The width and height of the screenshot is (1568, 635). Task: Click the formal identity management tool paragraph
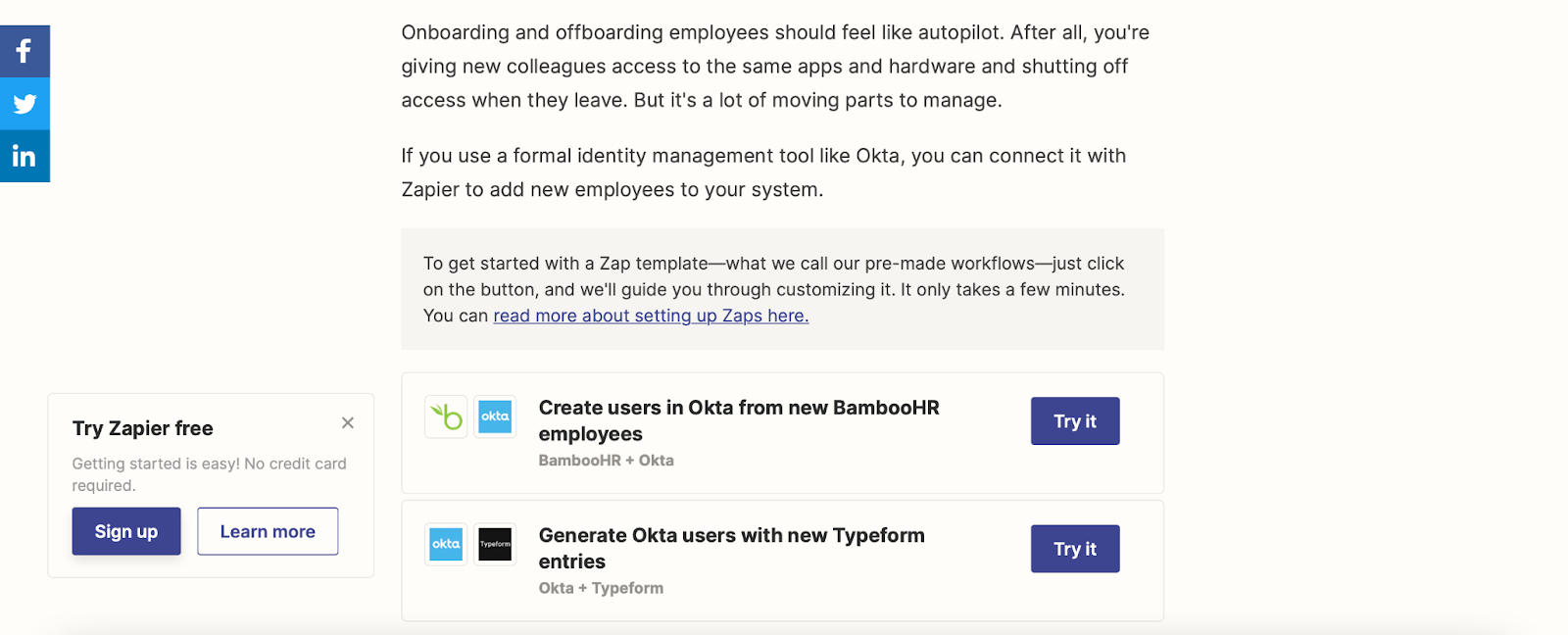point(762,172)
